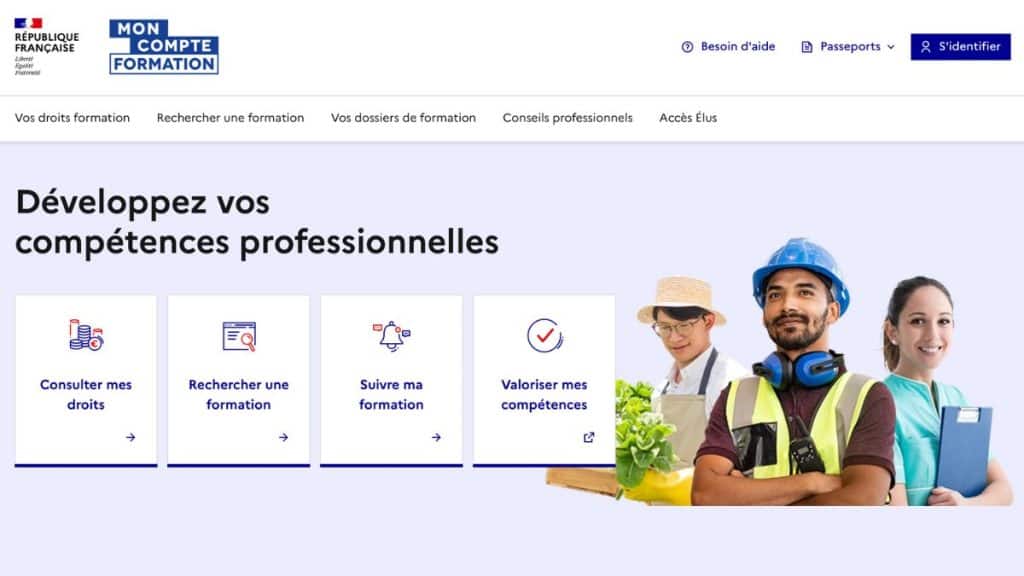The height and width of the screenshot is (576, 1024).
Task: Open Suivre ma formation card title
Action: point(391,394)
